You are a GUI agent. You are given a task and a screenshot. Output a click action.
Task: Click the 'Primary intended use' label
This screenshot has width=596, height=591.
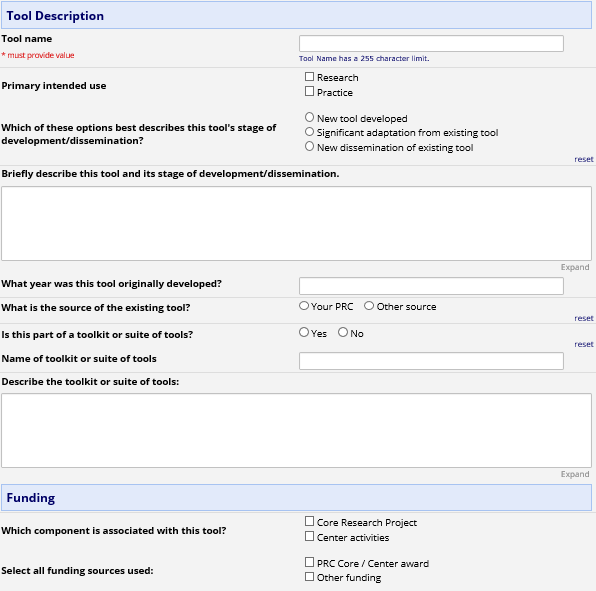pos(54,86)
